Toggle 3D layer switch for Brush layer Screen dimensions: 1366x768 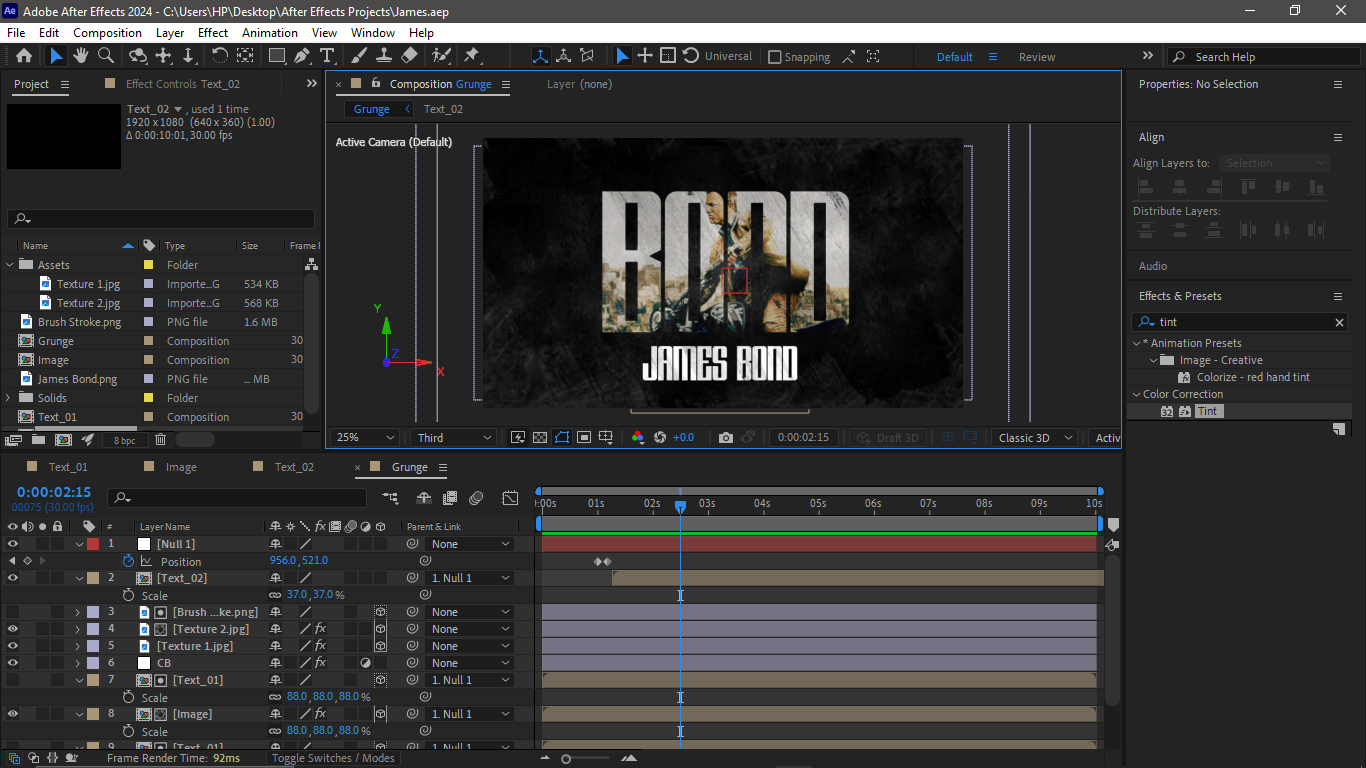380,612
